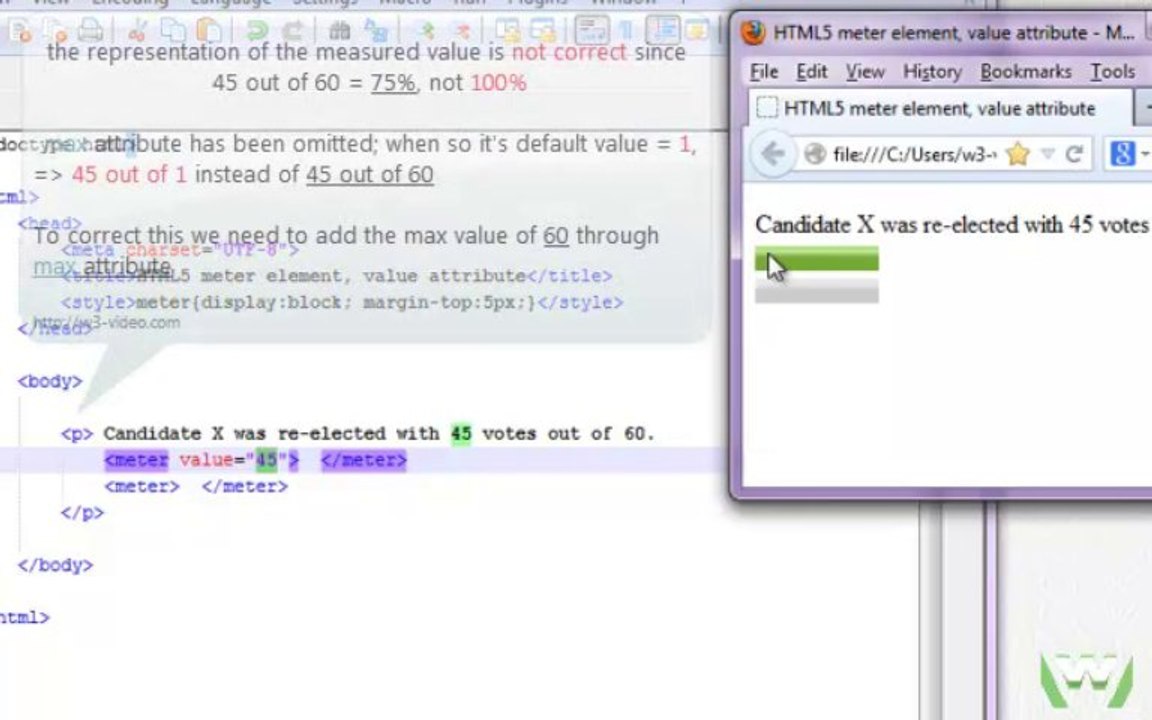
Task: Click the Firefox logo in the title bar
Action: coord(753,32)
